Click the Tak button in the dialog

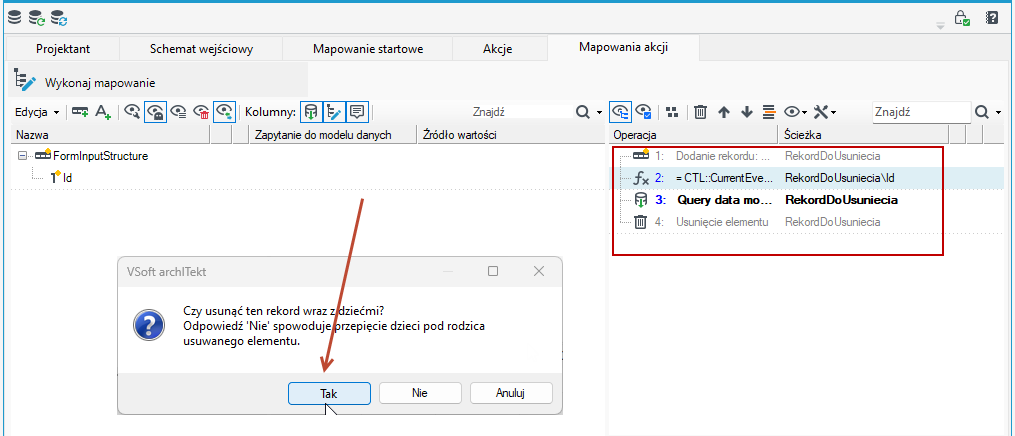[x=329, y=393]
